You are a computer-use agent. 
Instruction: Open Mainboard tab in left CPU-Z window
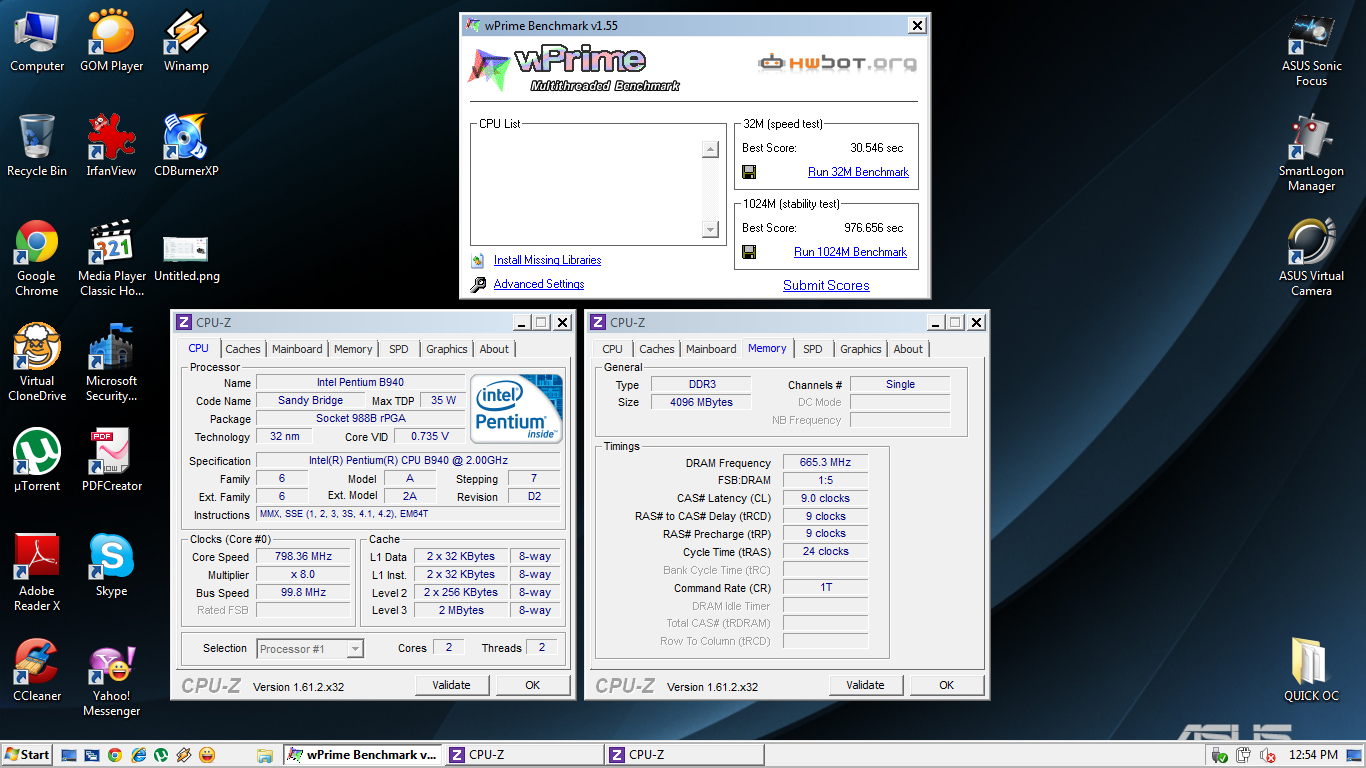(x=297, y=349)
